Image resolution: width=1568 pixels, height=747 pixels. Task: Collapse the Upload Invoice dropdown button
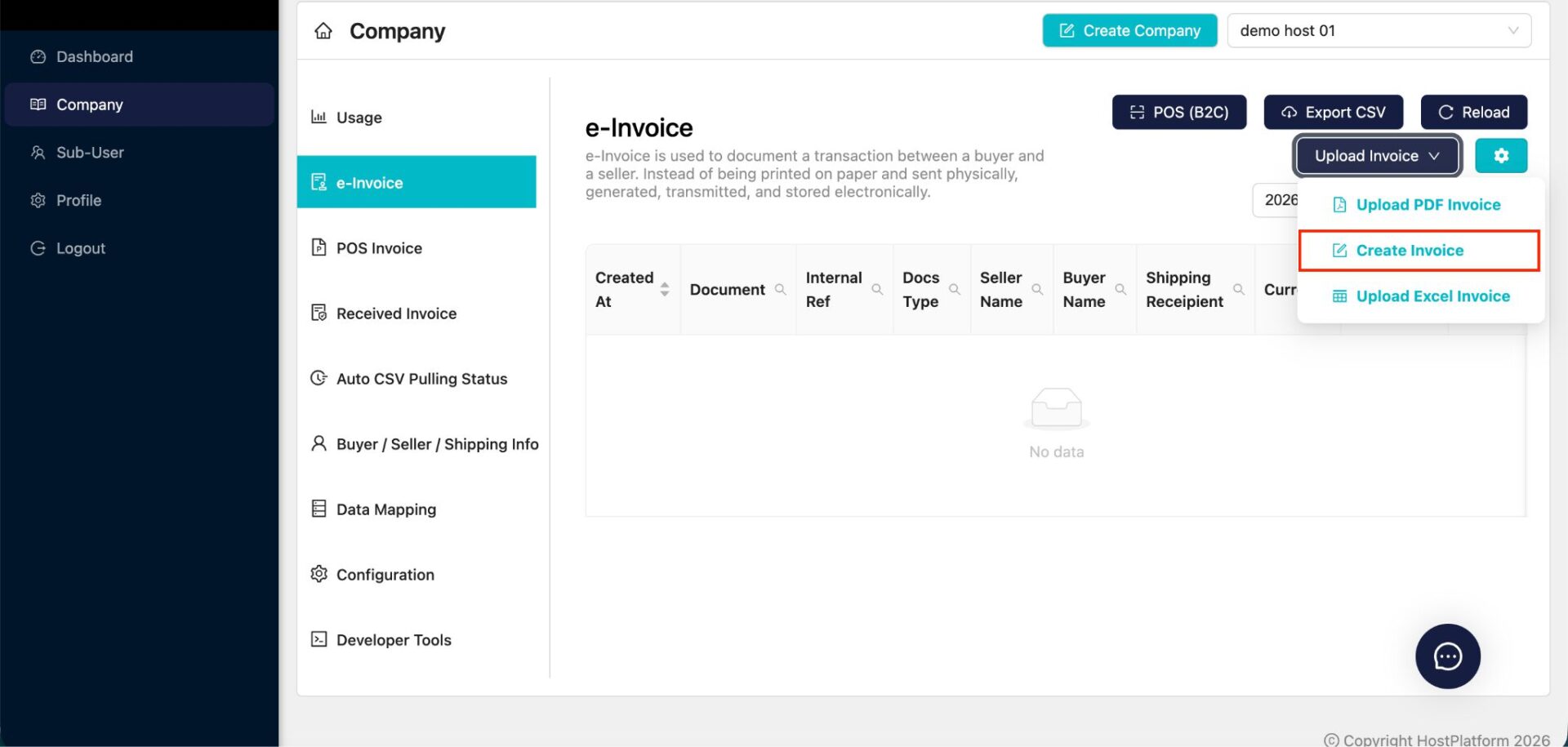pyautogui.click(x=1376, y=156)
